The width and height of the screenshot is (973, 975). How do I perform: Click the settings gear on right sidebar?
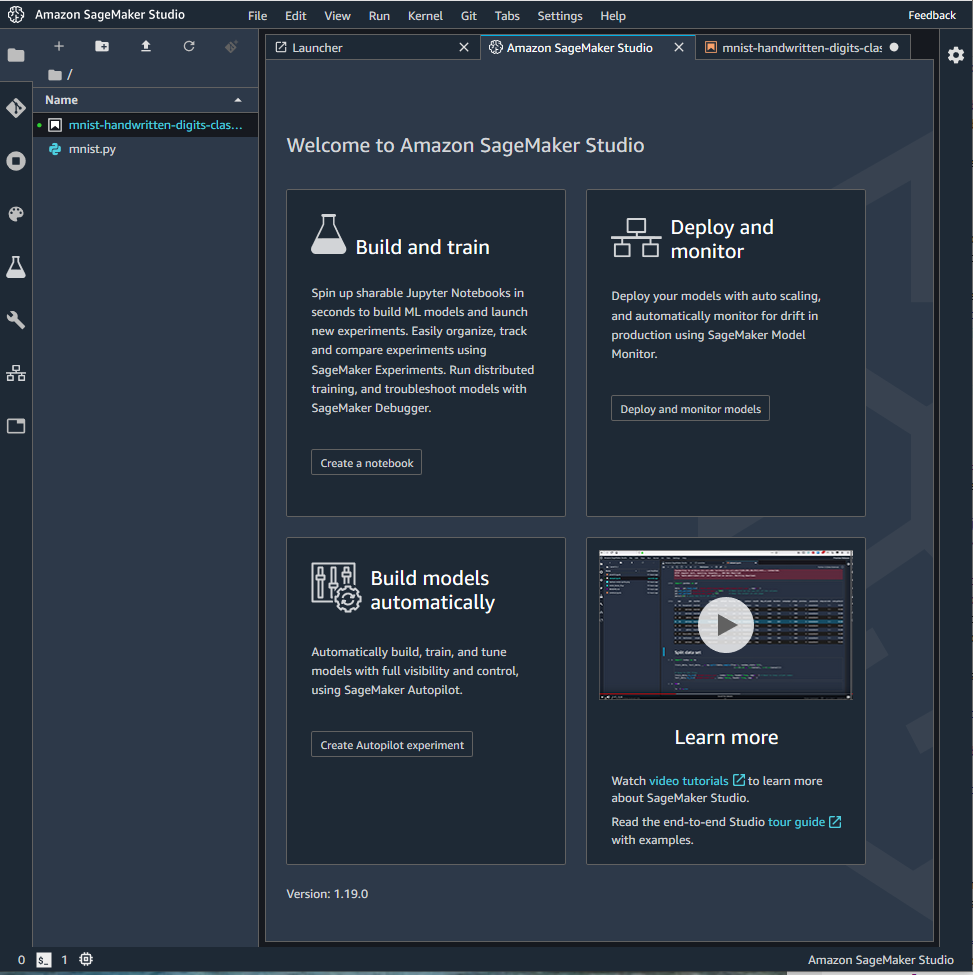(x=956, y=55)
